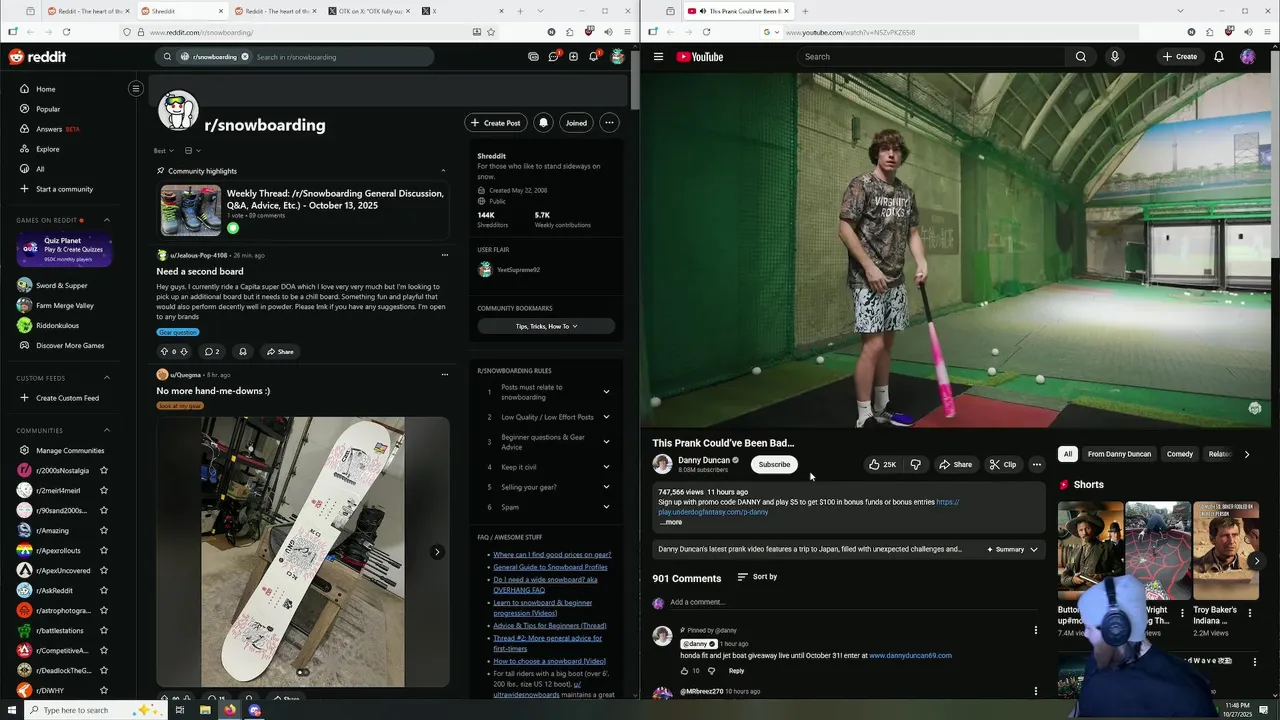Favorite r/ApexUncovered with star
This screenshot has height=720, width=1280.
104,571
